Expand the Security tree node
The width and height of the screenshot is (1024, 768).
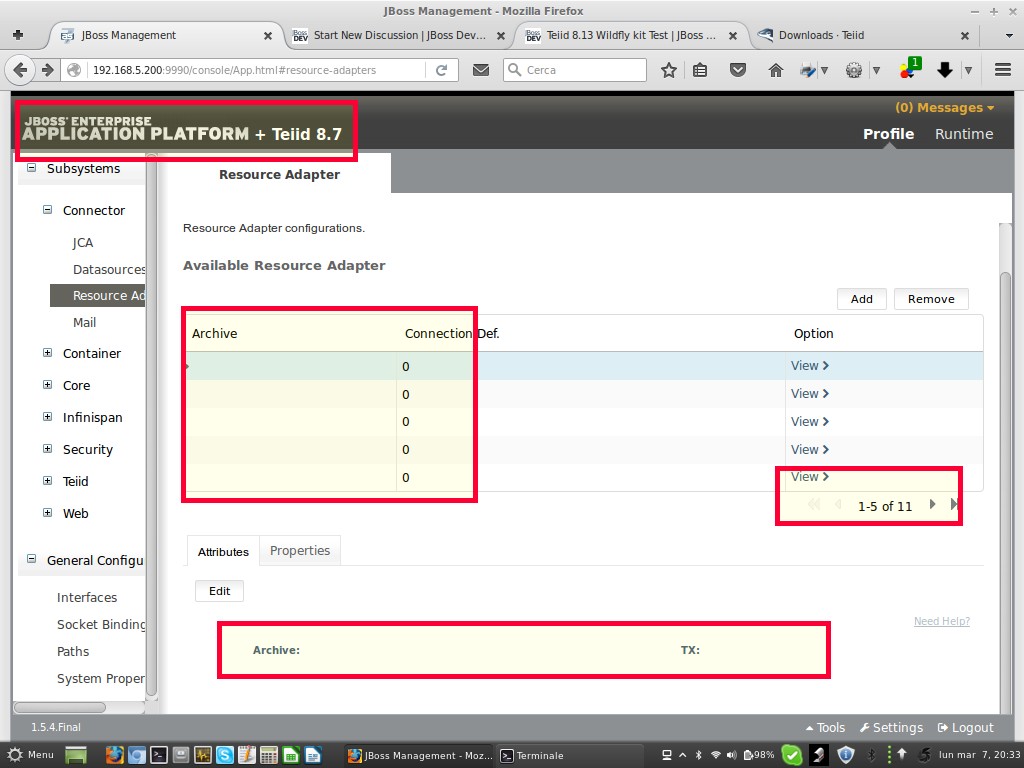(47, 449)
